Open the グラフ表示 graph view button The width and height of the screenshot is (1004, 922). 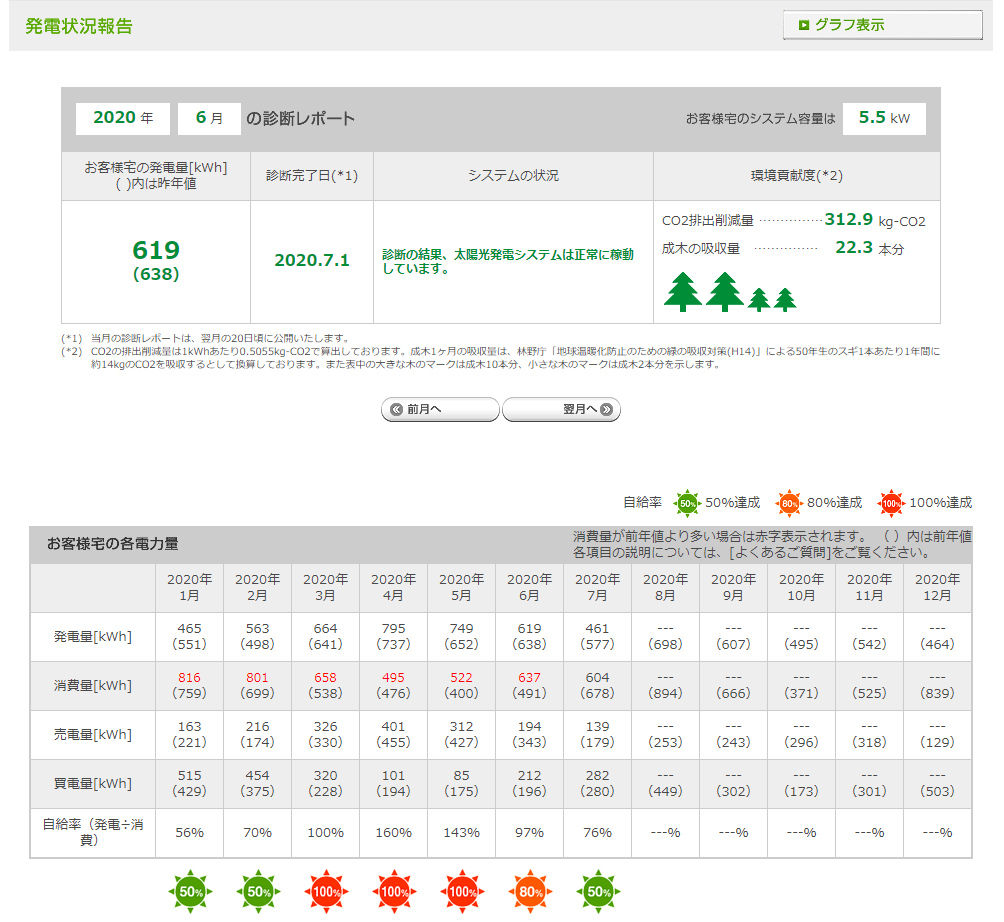pyautogui.click(x=882, y=25)
